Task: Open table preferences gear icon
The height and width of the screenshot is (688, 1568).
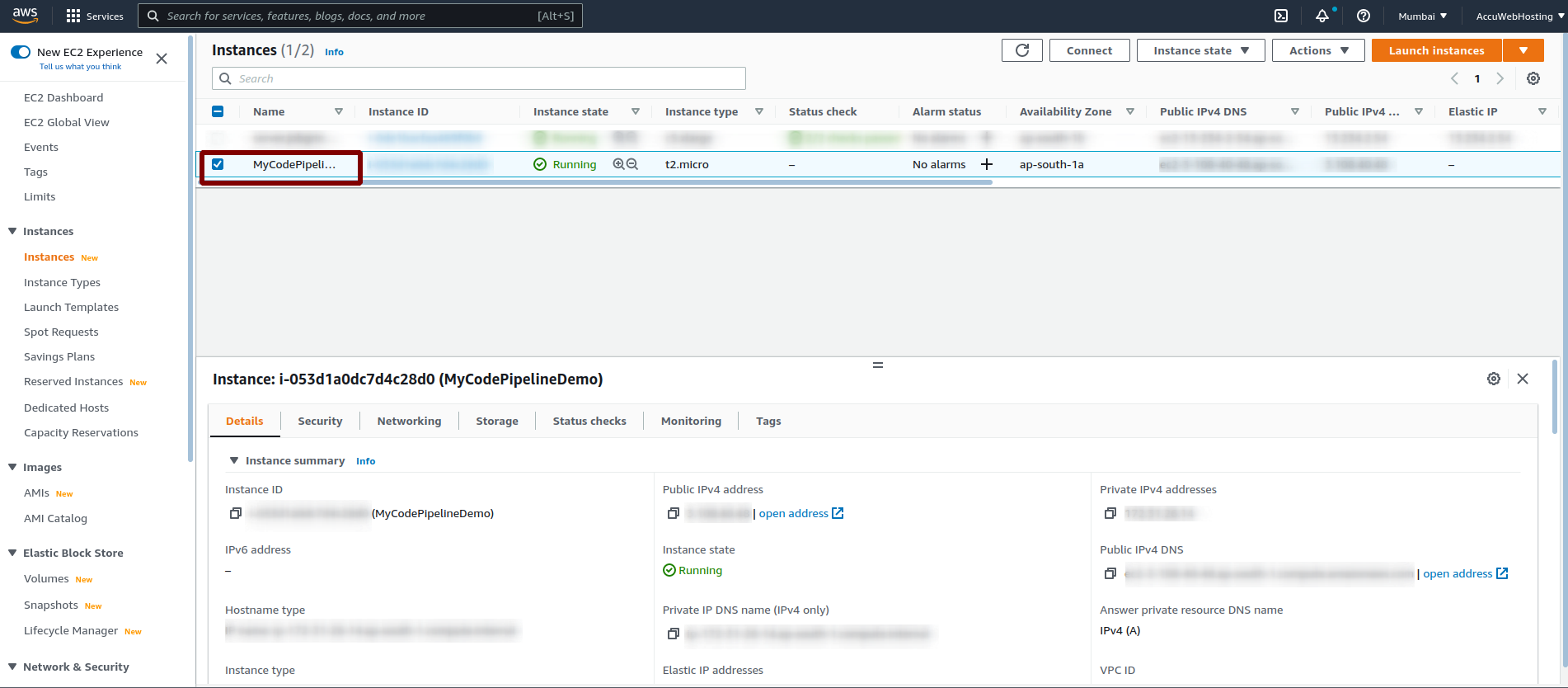Action: (1533, 78)
